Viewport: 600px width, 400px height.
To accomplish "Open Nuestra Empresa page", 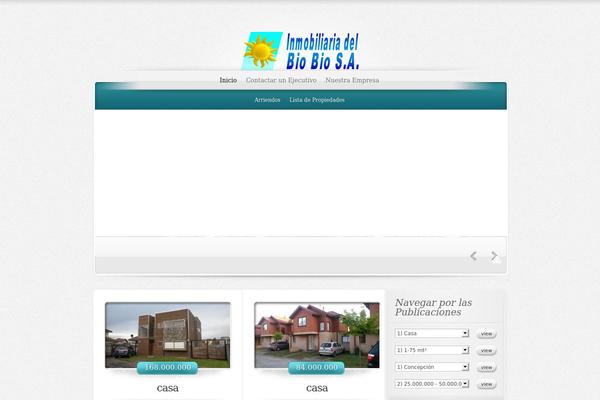I will (x=352, y=80).
